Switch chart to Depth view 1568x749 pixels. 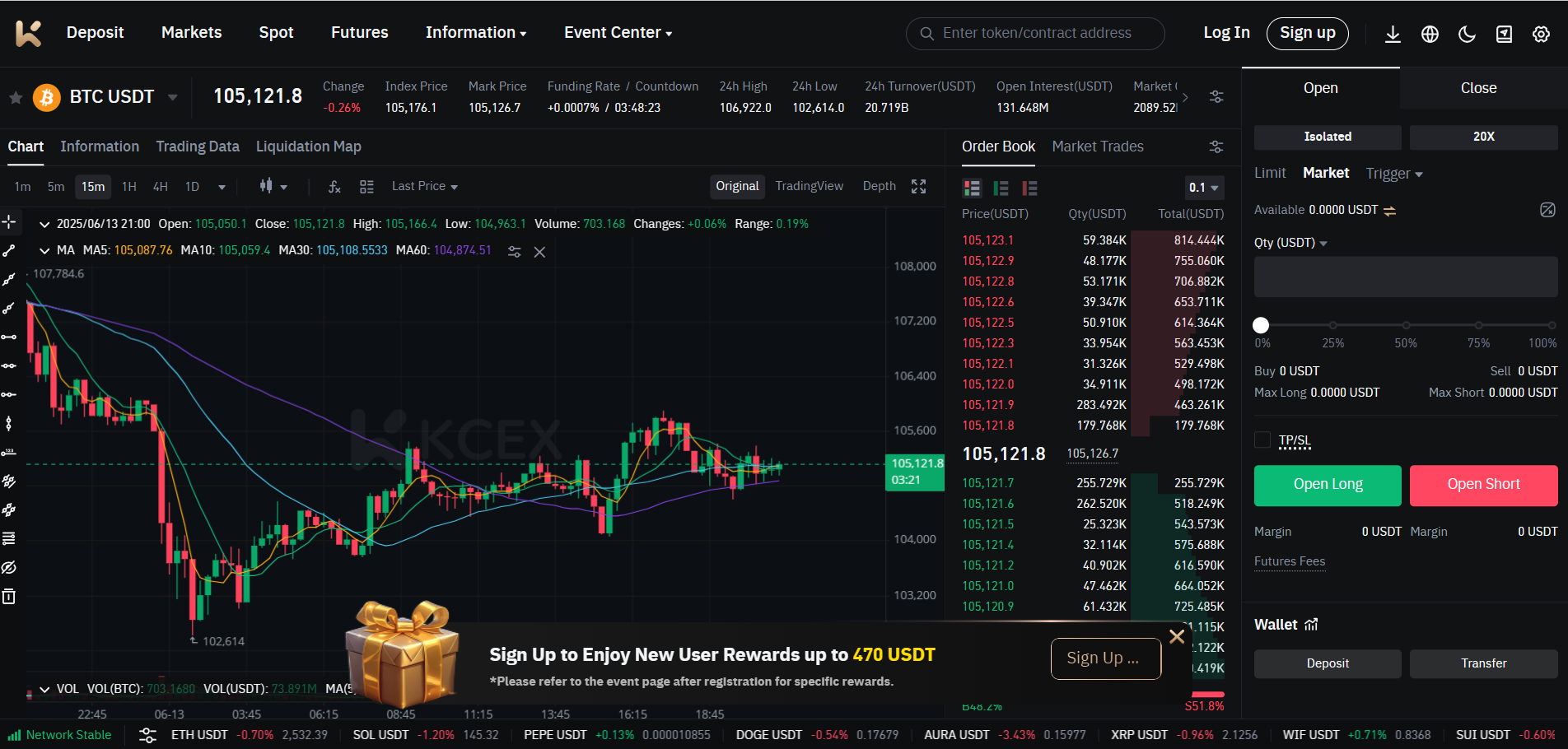(880, 186)
